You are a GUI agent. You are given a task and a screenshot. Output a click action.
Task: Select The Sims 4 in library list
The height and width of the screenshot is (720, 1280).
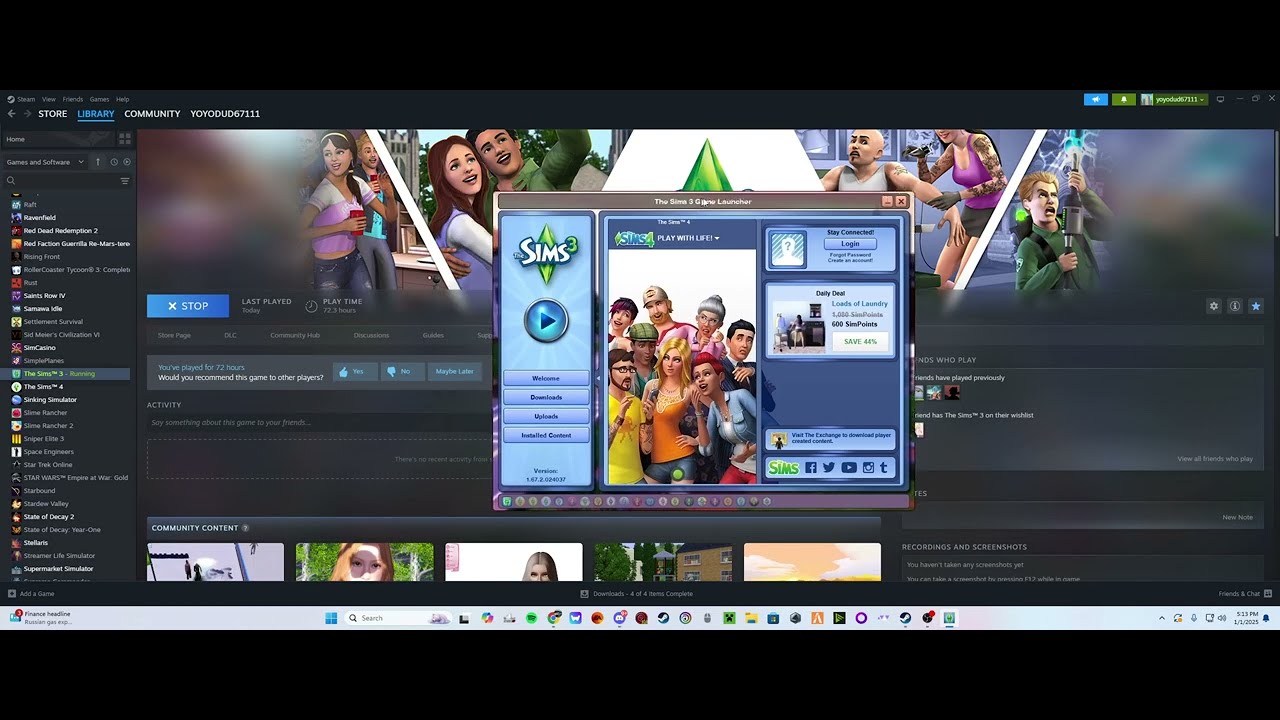tap(43, 387)
